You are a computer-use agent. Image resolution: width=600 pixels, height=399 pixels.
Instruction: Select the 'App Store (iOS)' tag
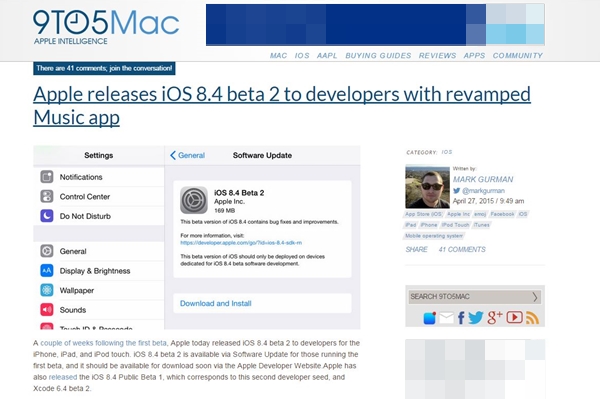[424, 214]
